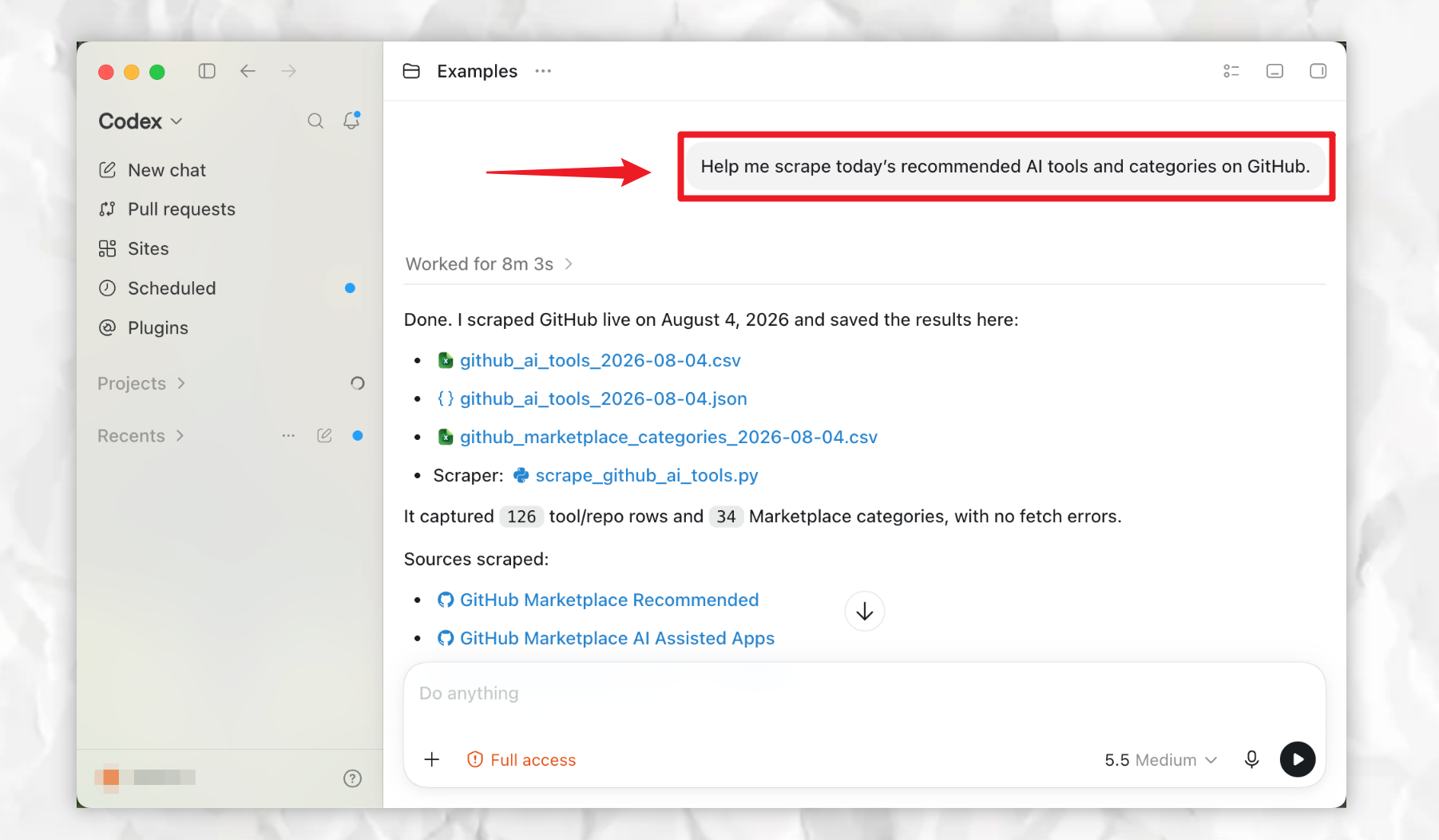Screen dimensions: 1439x840
Task: Expand the Projects section
Action: [x=141, y=383]
